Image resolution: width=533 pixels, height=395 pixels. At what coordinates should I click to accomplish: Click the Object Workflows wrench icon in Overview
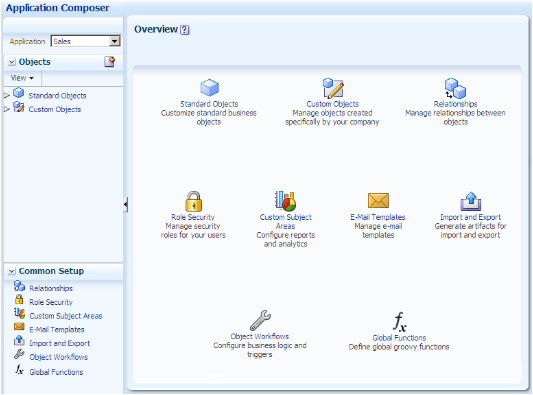click(x=260, y=320)
